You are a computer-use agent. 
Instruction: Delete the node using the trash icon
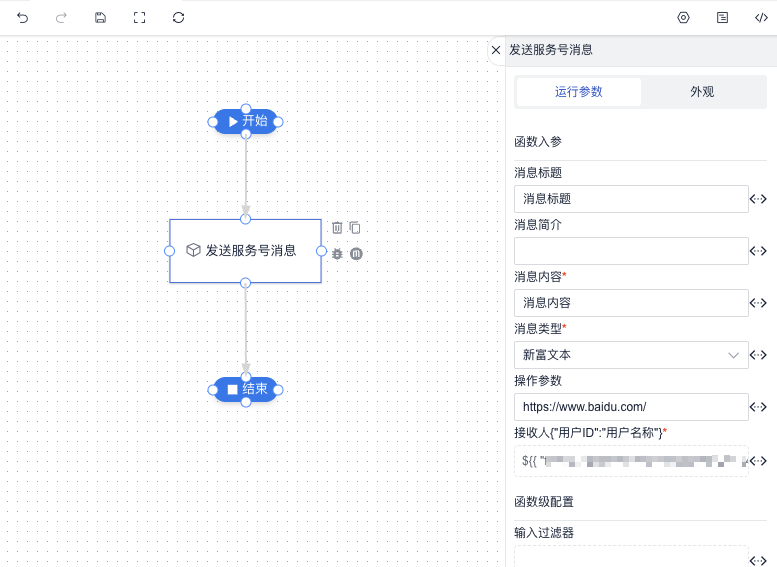[x=337, y=228]
